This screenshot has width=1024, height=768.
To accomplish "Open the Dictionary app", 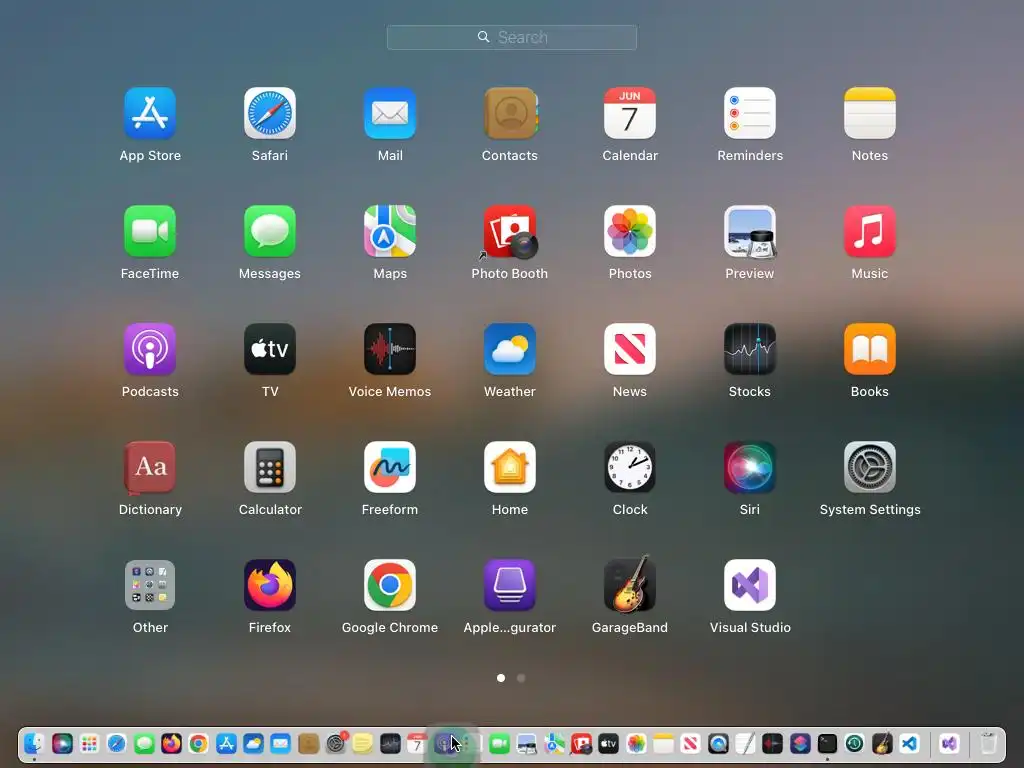I will click(x=150, y=468).
